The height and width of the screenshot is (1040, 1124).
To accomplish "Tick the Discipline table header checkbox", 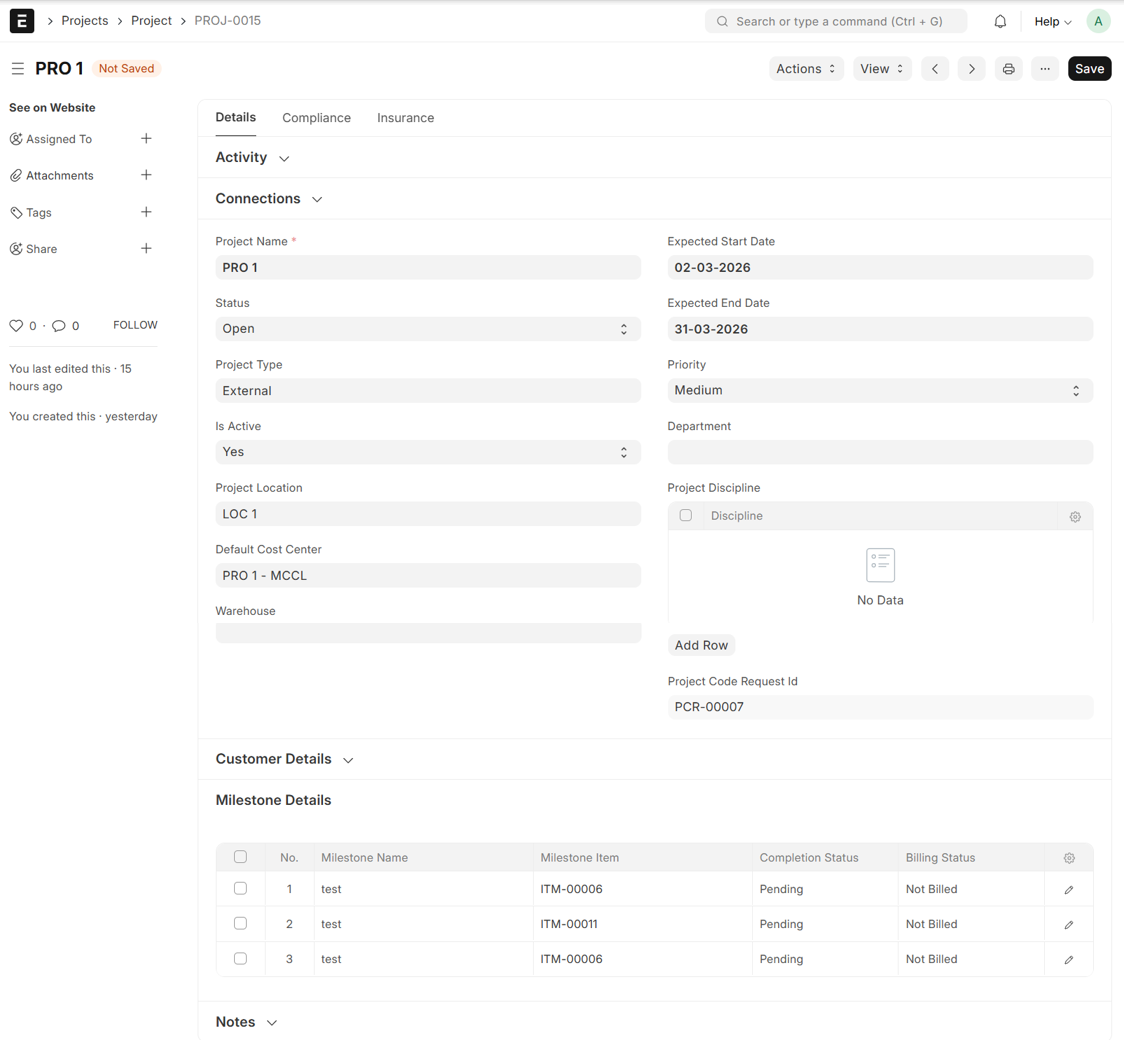I will pos(685,516).
